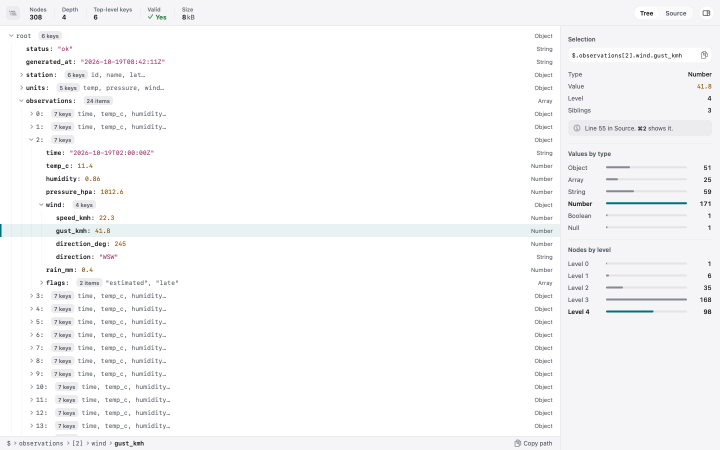The height and width of the screenshot is (450, 720).
Task: Click the Copy path button
Action: point(533,443)
